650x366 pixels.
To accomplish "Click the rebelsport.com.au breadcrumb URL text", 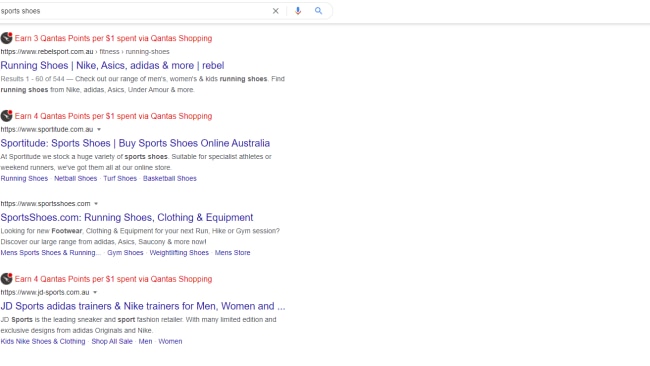I will point(85,52).
